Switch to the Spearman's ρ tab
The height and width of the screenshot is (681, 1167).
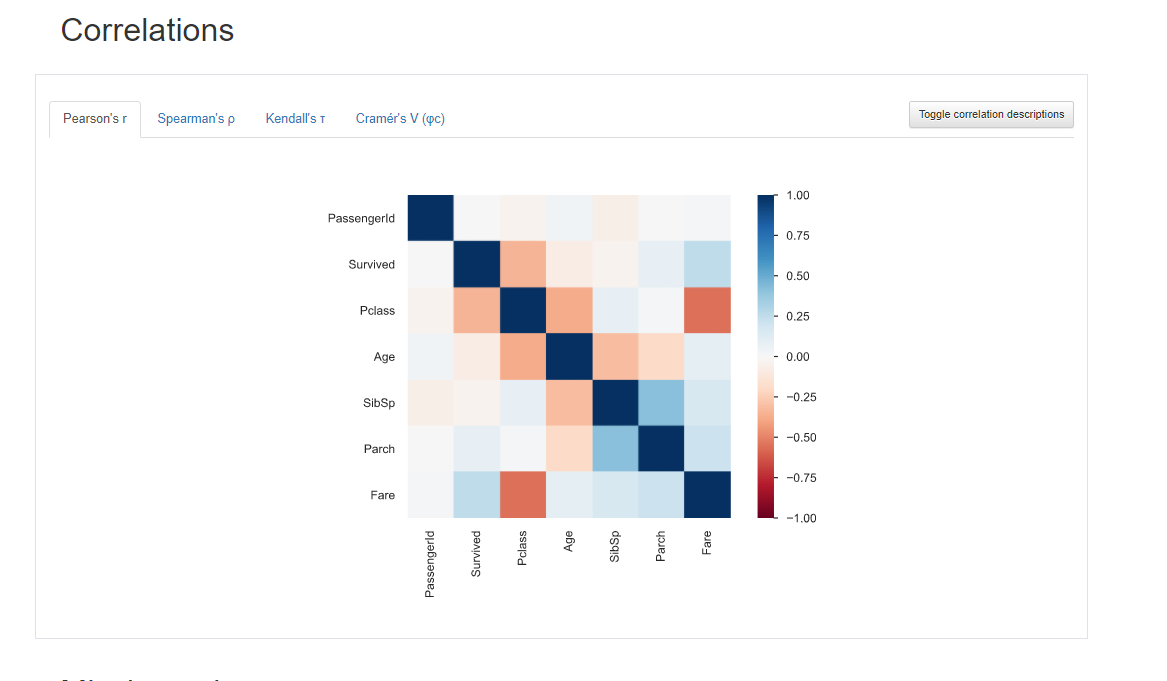[x=196, y=118]
